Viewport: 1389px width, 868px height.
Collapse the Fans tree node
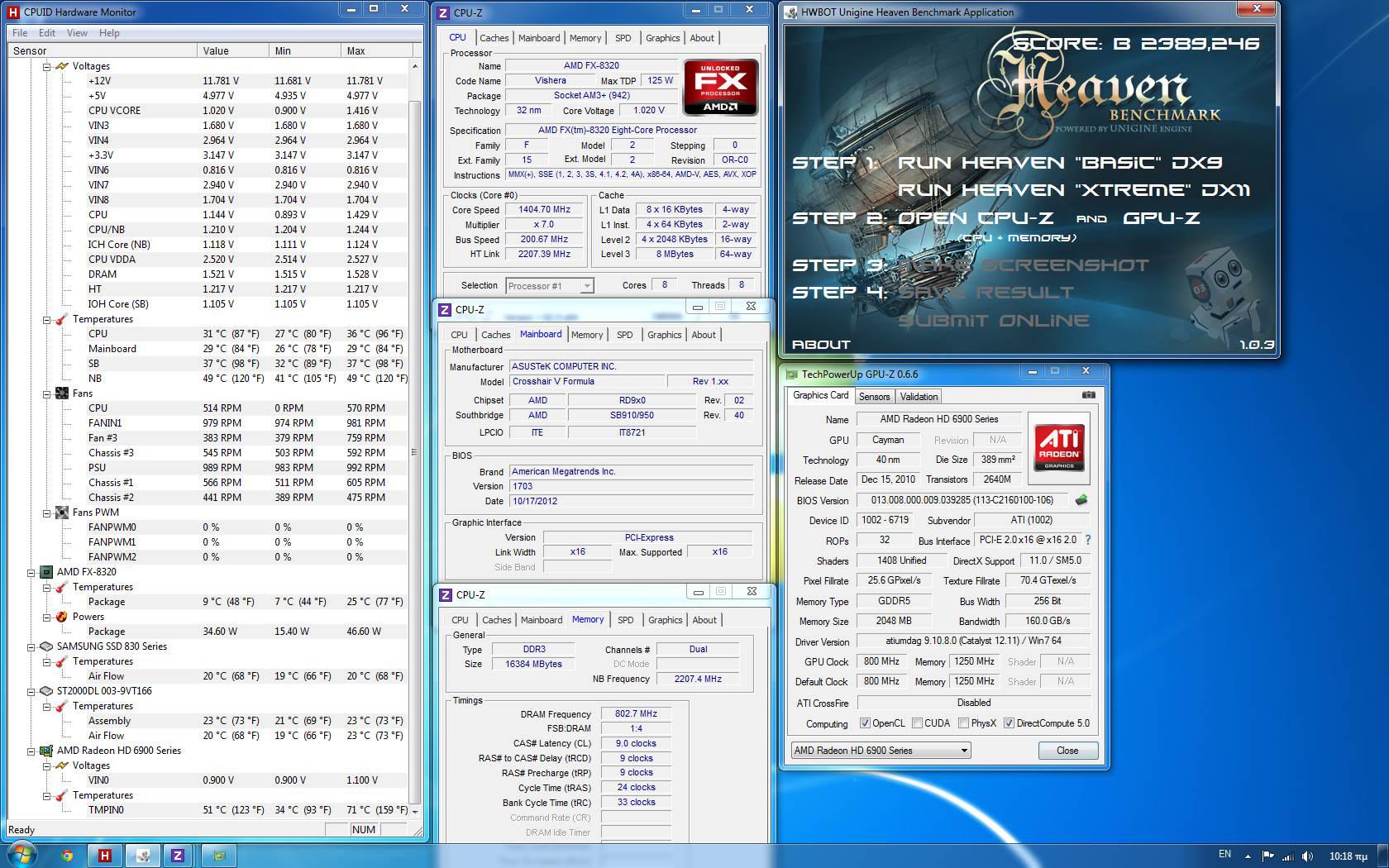tap(47, 393)
